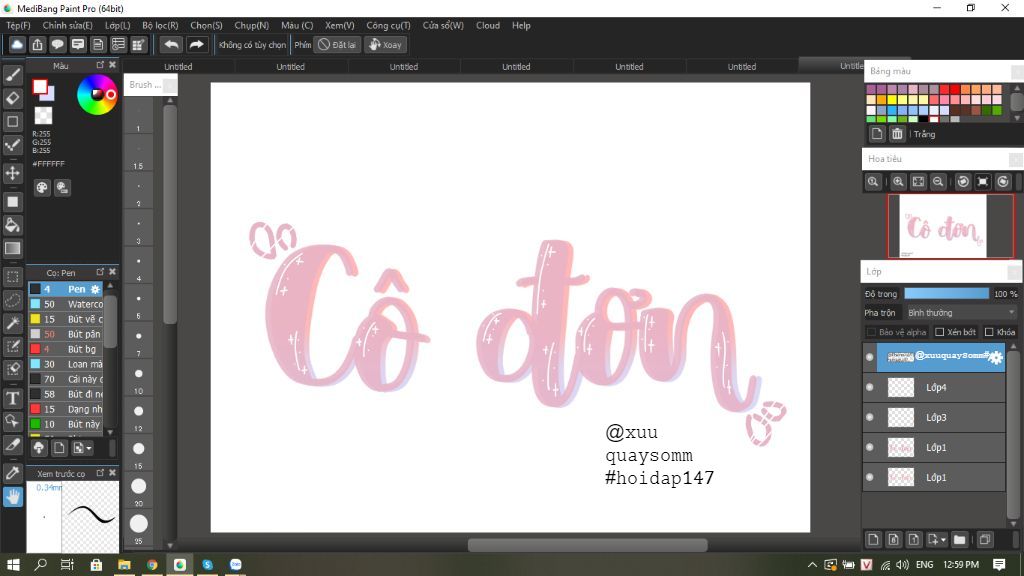Hide the Lớp3 layer

[869, 417]
